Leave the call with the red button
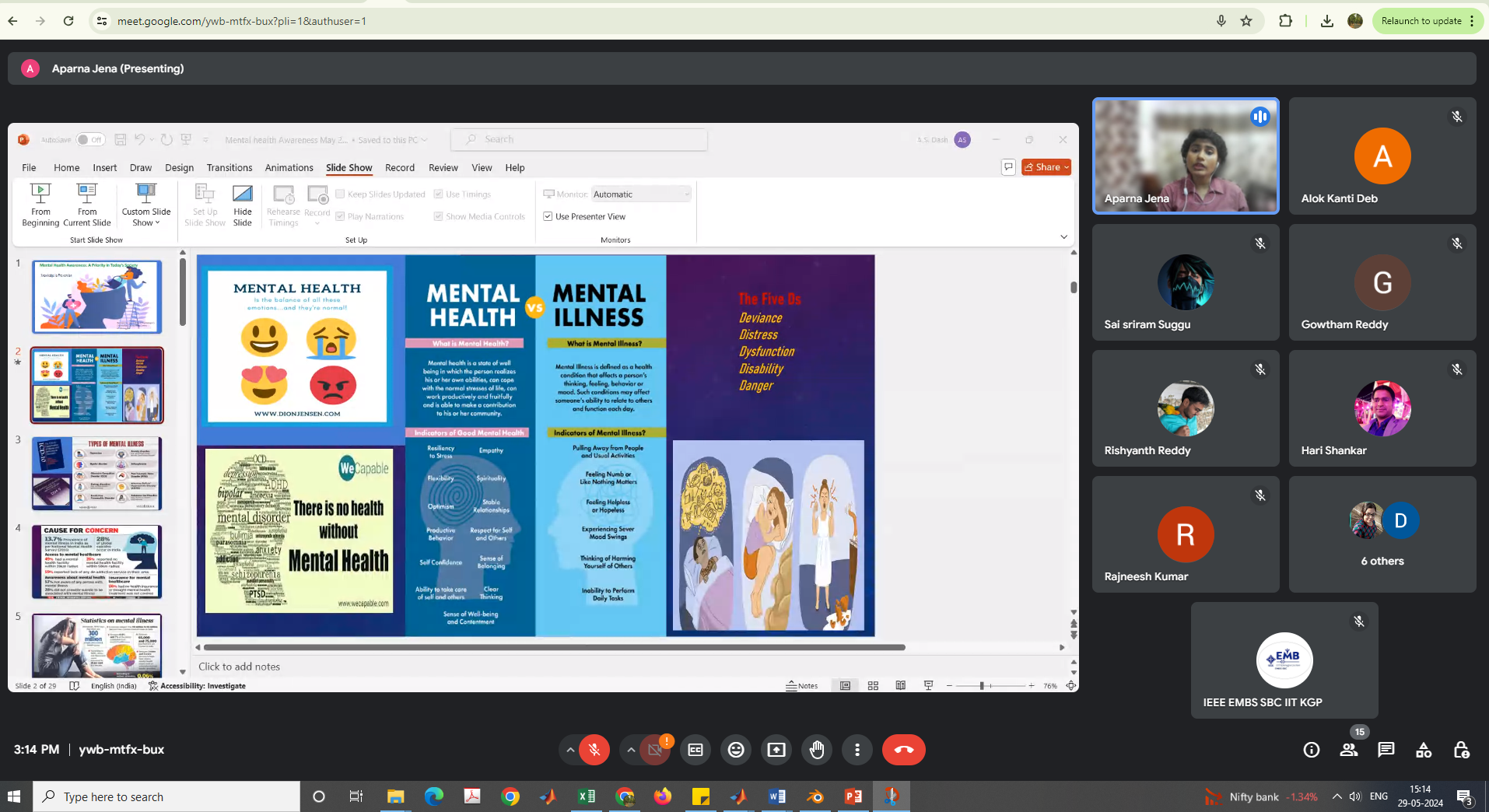Image resolution: width=1489 pixels, height=812 pixels. point(904,750)
